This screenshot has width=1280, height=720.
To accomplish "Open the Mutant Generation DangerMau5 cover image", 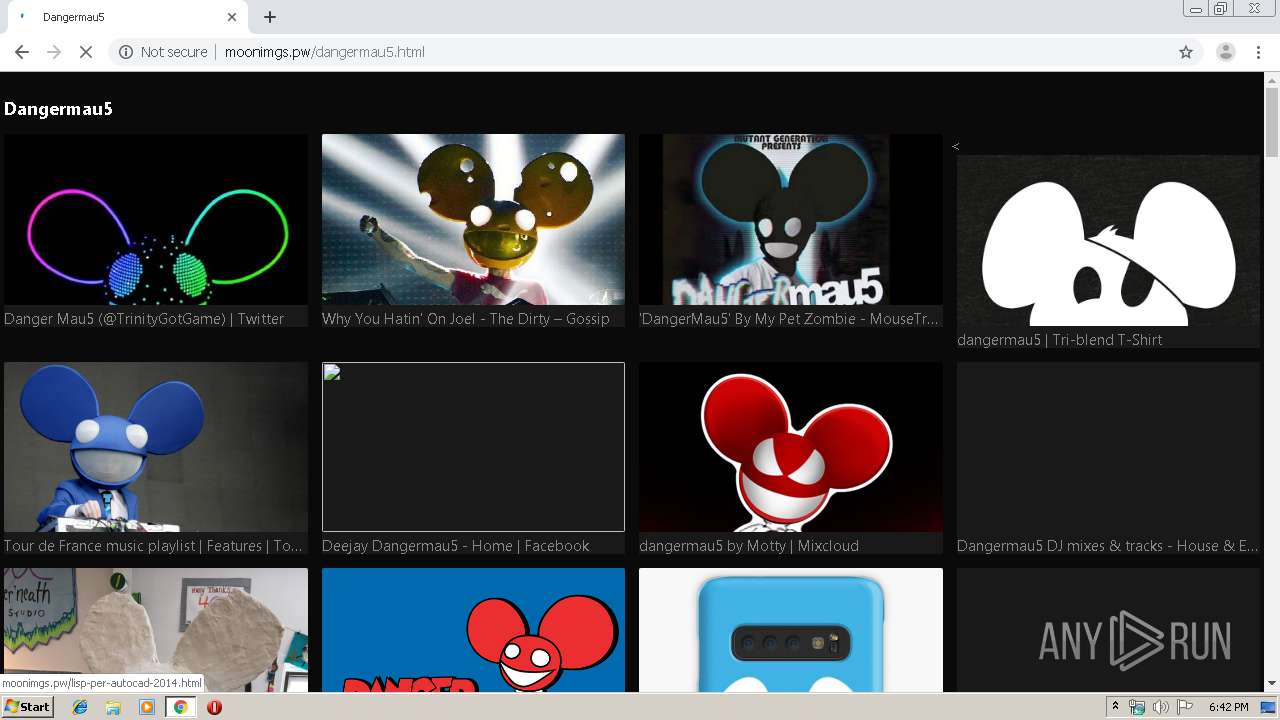I will click(x=790, y=219).
